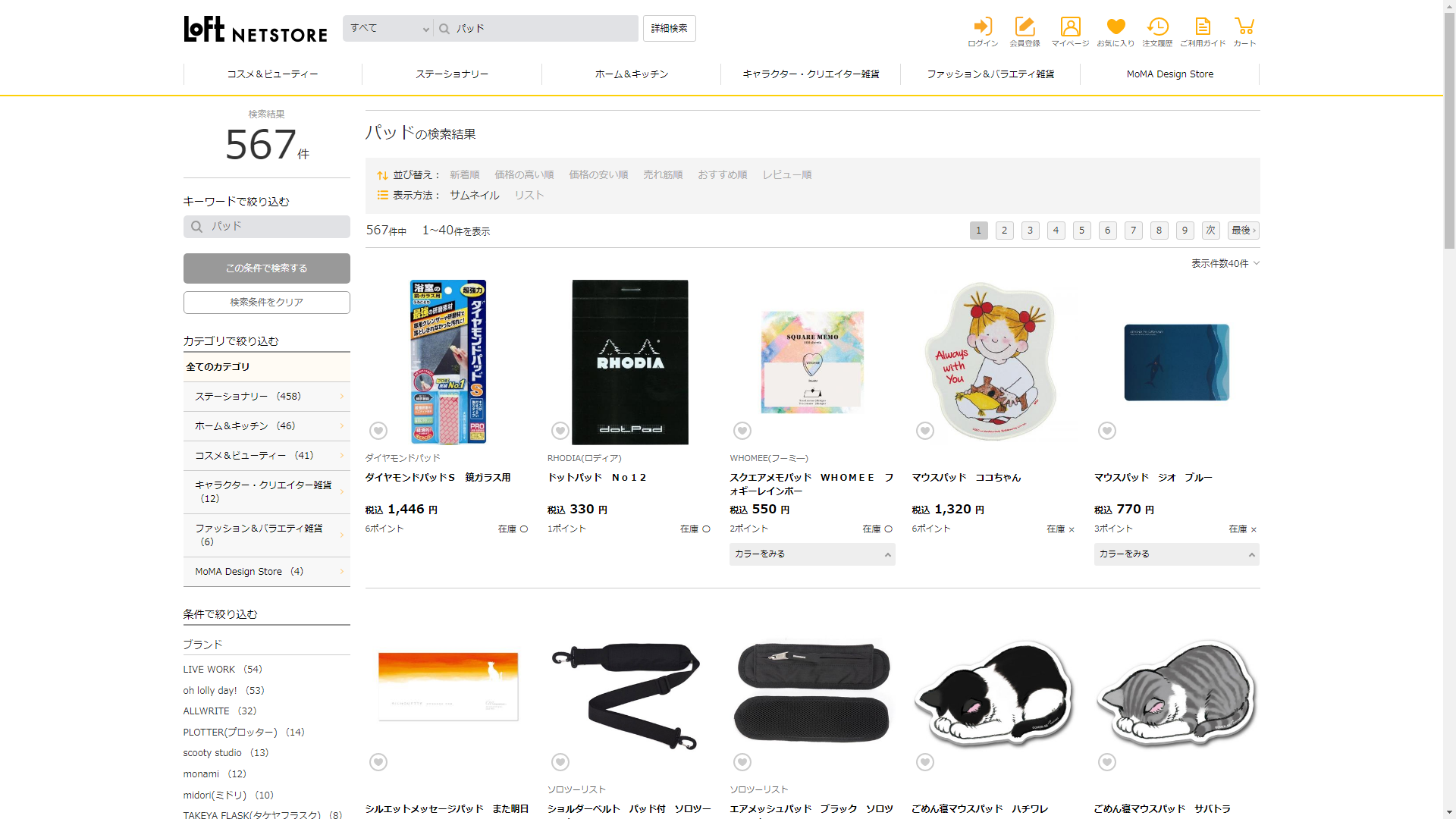The width and height of the screenshot is (1456, 819).
Task: Click the login icon
Action: click(x=983, y=27)
